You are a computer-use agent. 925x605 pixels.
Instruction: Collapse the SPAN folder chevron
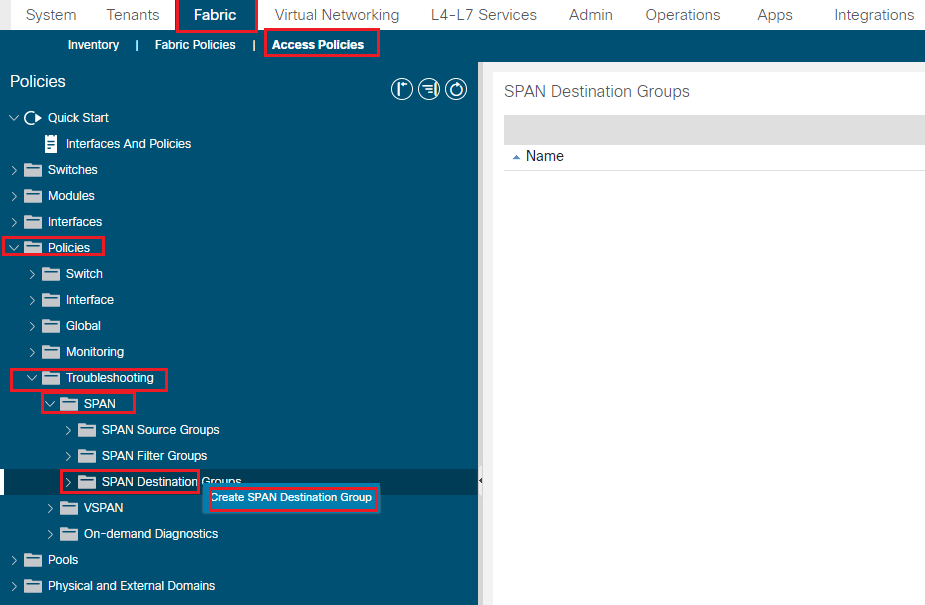[50, 404]
